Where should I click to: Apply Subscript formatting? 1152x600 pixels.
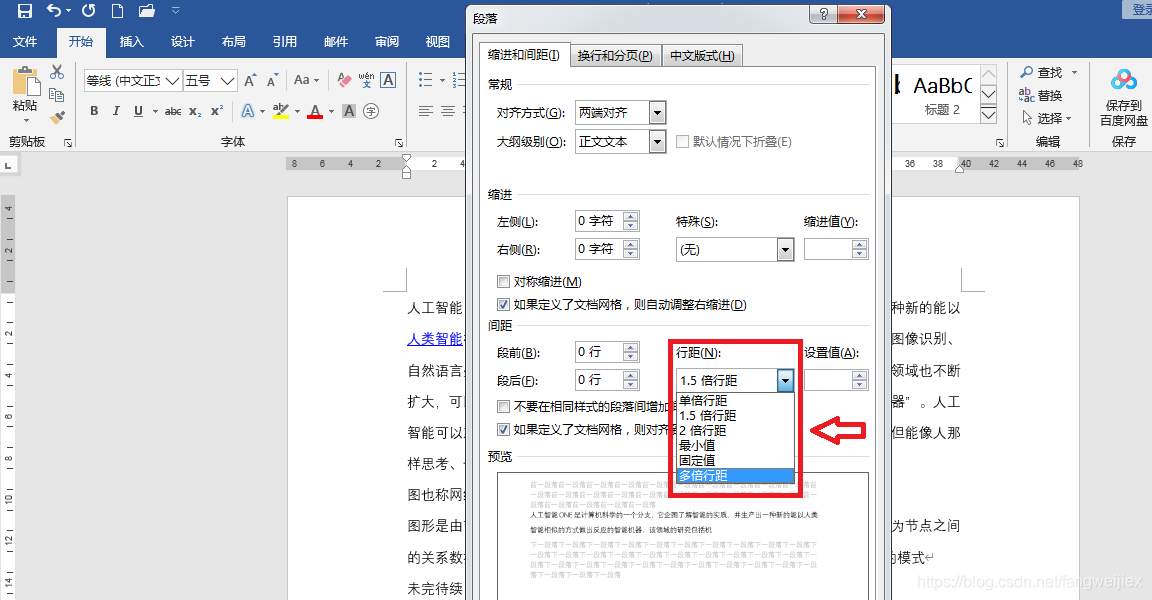195,112
